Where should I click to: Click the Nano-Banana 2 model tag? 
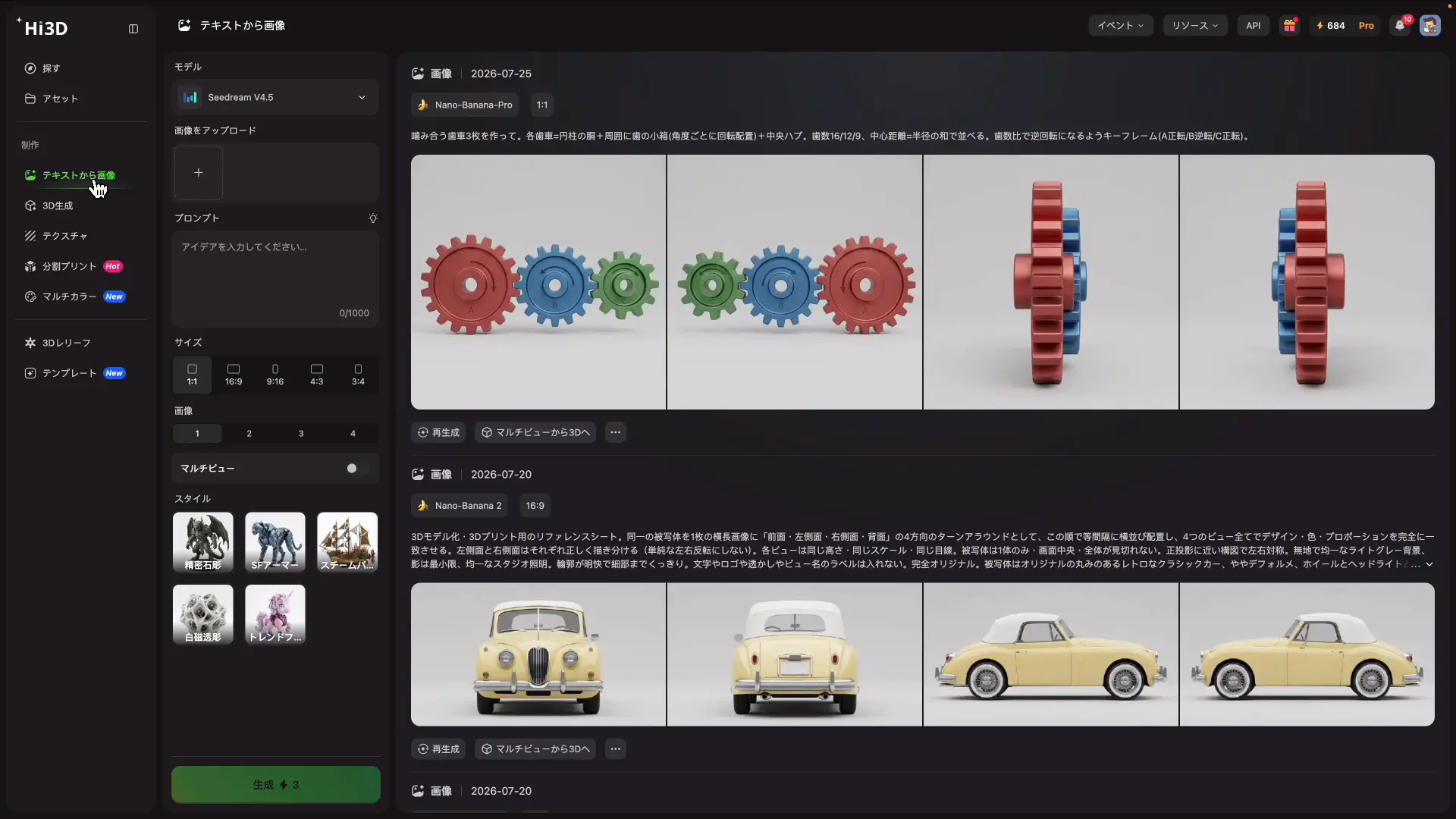click(x=460, y=506)
